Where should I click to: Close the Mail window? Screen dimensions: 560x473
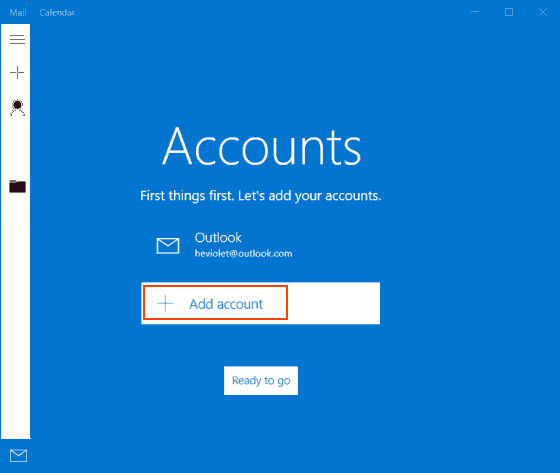(x=543, y=12)
